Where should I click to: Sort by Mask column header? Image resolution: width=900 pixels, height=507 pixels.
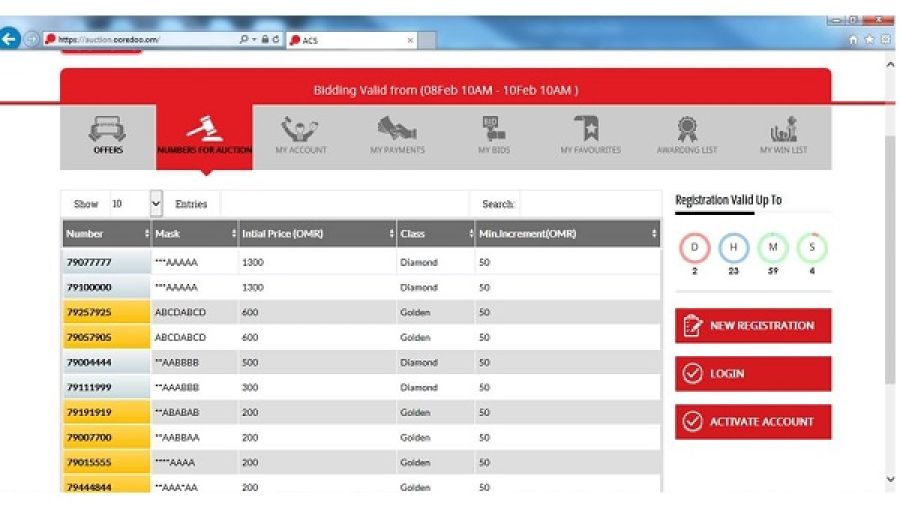click(195, 234)
